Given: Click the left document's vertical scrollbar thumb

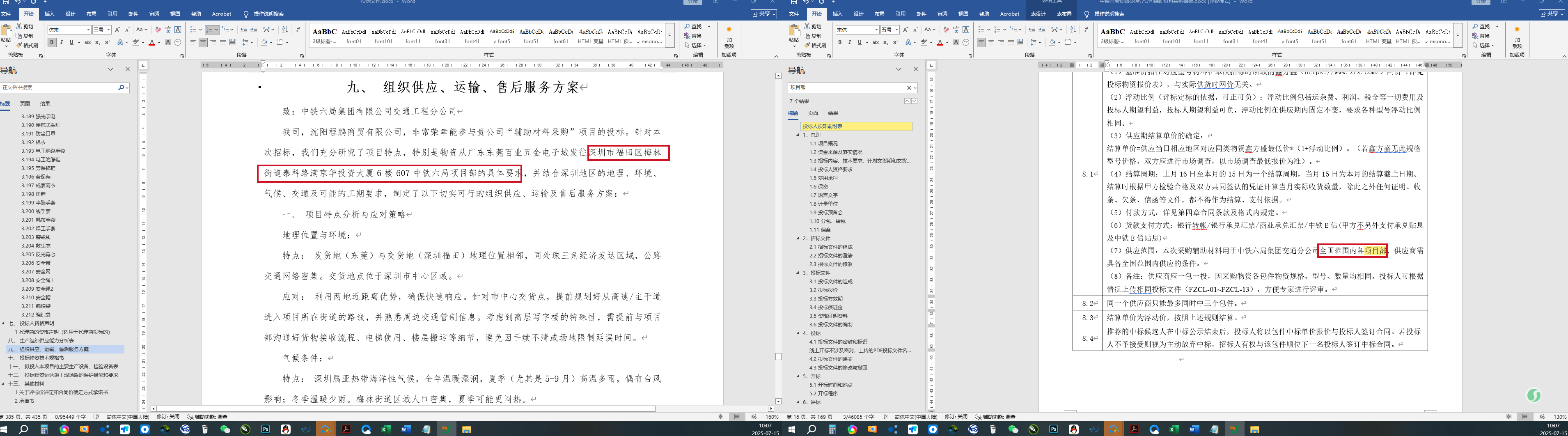Looking at the screenshot, I should pyautogui.click(x=779, y=356).
